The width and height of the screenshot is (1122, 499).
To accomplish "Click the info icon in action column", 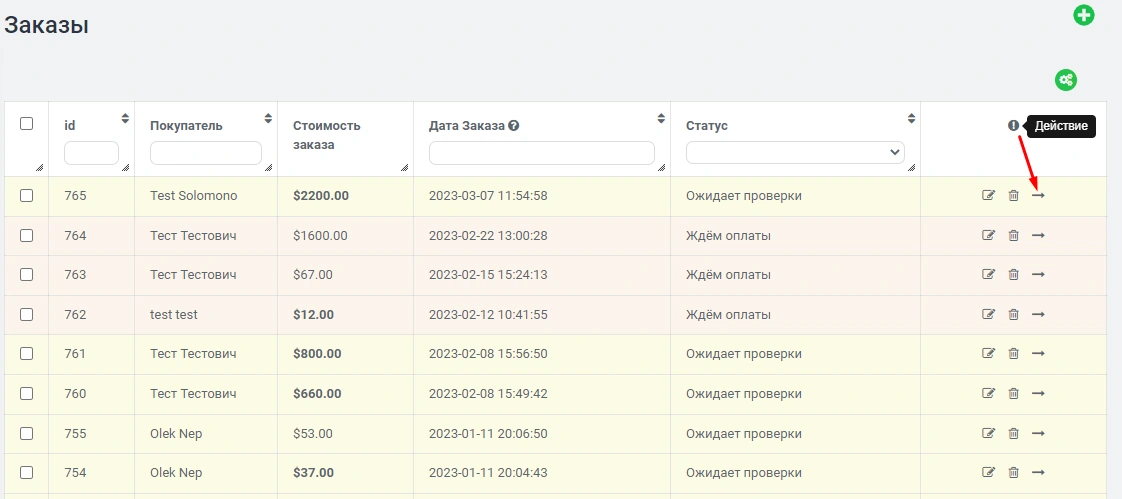I will point(1013,126).
